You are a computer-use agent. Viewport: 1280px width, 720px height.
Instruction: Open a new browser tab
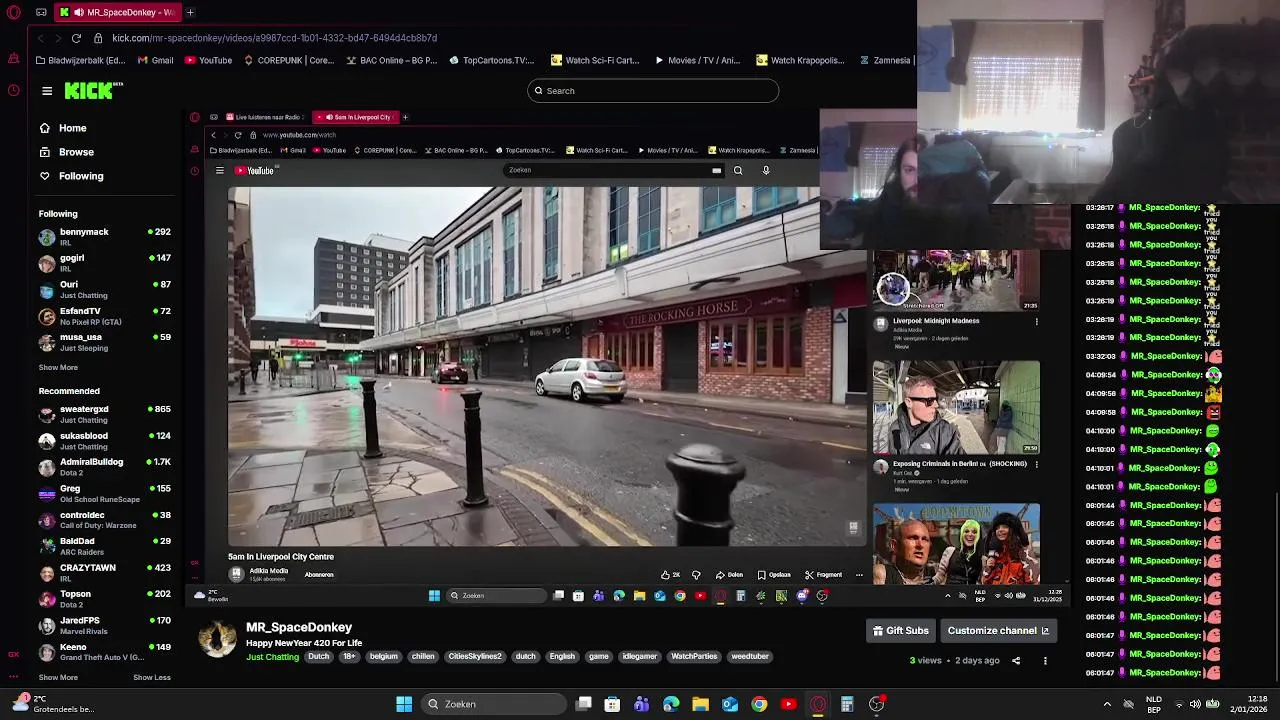[190, 12]
